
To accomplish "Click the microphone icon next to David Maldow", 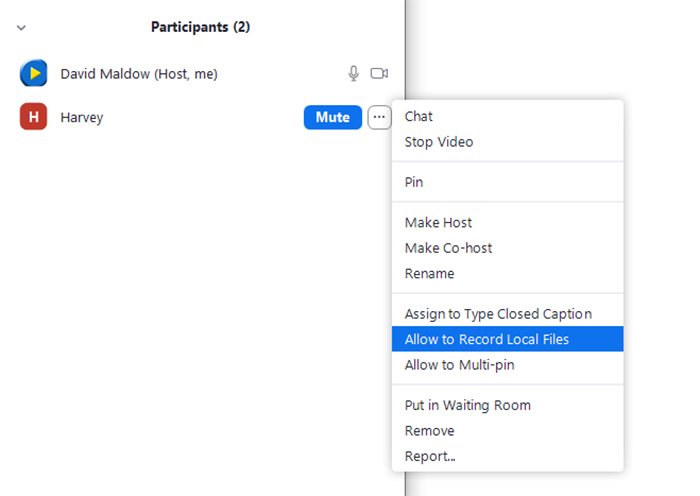I will 353,73.
